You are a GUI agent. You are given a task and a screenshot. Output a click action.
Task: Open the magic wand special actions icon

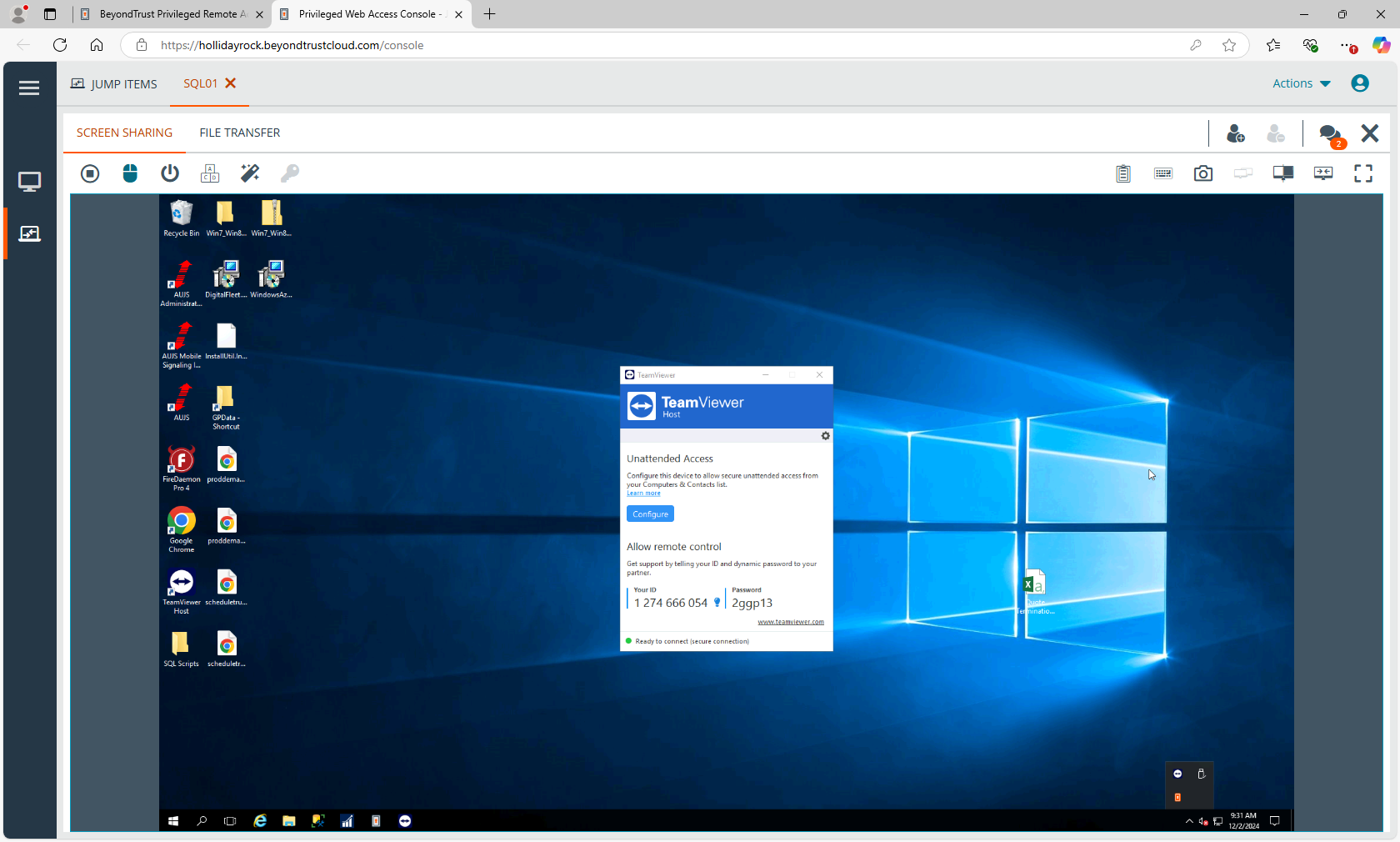pos(250,173)
